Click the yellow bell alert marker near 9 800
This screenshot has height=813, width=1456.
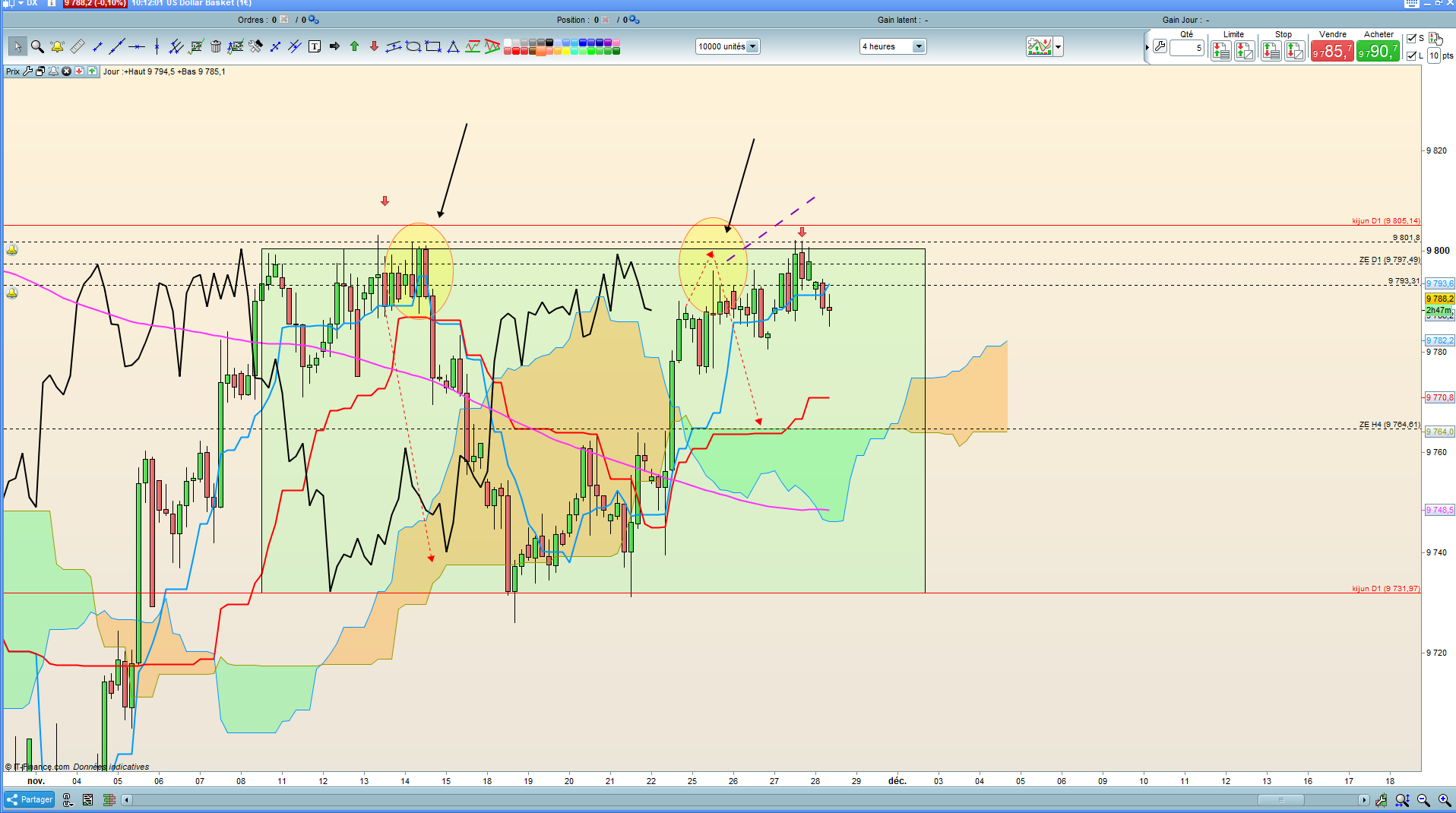pyautogui.click(x=11, y=249)
